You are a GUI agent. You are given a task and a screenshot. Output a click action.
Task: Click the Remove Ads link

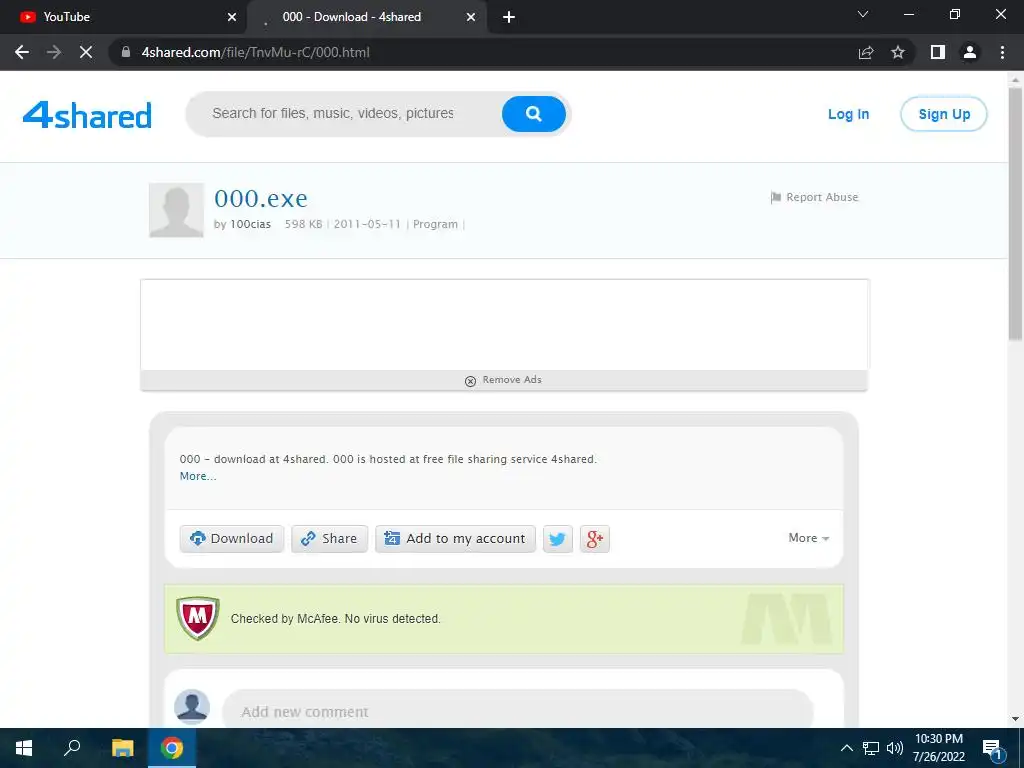click(x=503, y=380)
